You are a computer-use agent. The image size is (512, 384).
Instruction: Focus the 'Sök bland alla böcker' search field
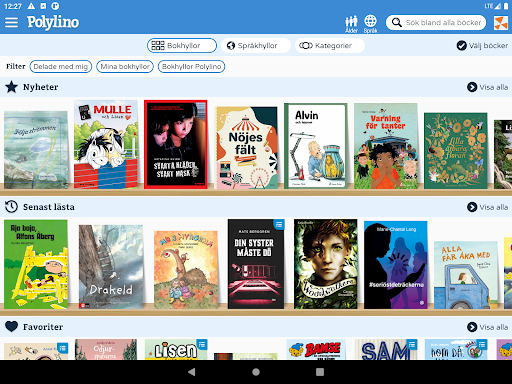(436, 22)
